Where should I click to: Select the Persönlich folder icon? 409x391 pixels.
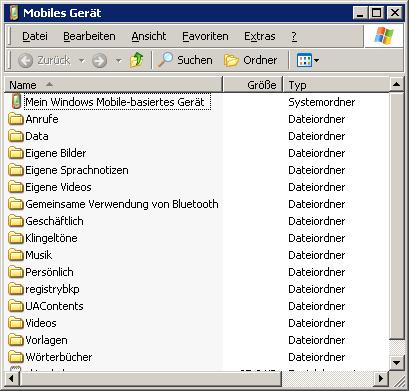click(x=16, y=272)
